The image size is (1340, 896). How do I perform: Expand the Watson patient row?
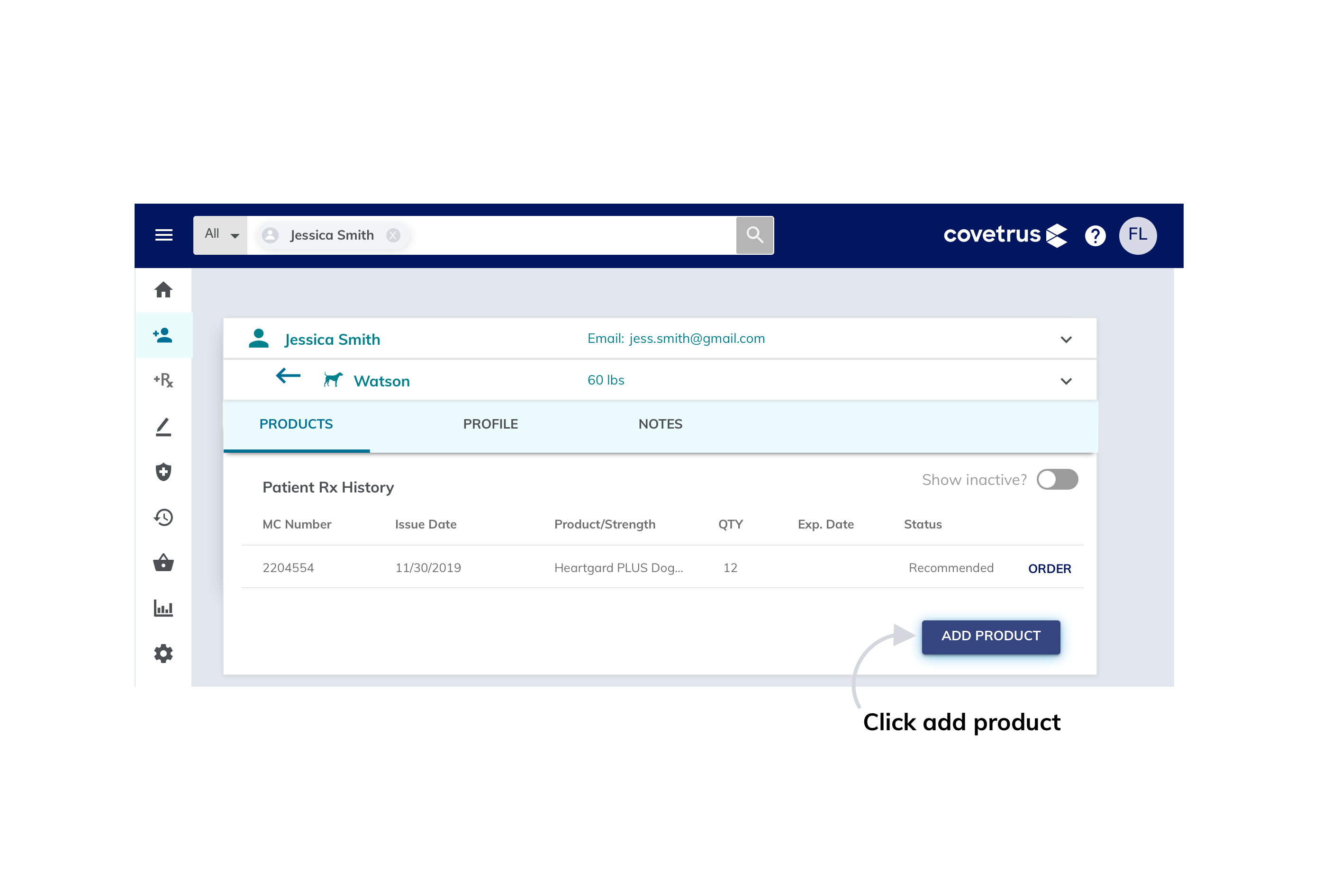coord(1066,381)
